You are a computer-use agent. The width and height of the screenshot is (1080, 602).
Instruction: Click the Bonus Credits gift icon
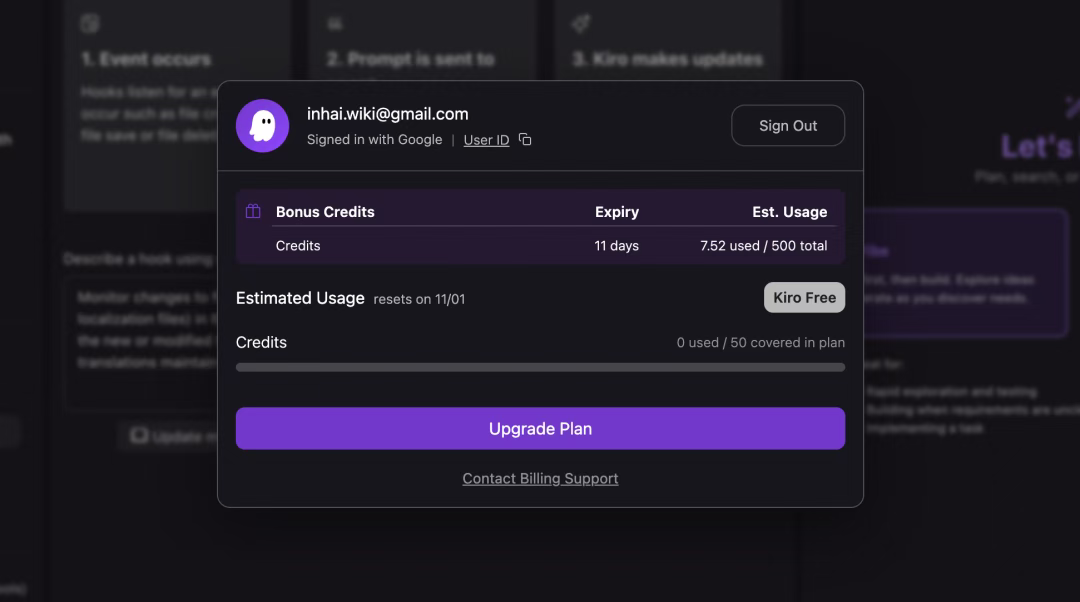click(x=253, y=211)
